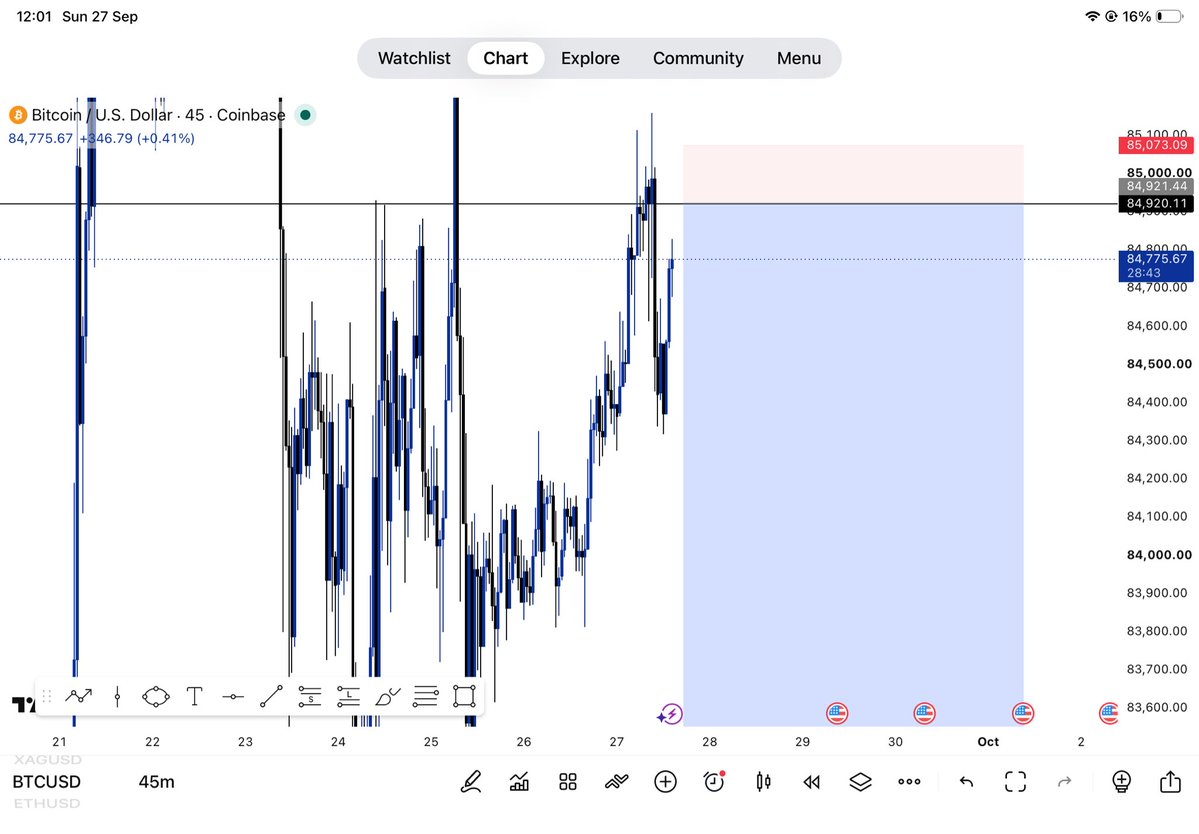This screenshot has width=1199, height=834.
Task: Publish an idea via lightbulb icon
Action: click(x=1121, y=781)
